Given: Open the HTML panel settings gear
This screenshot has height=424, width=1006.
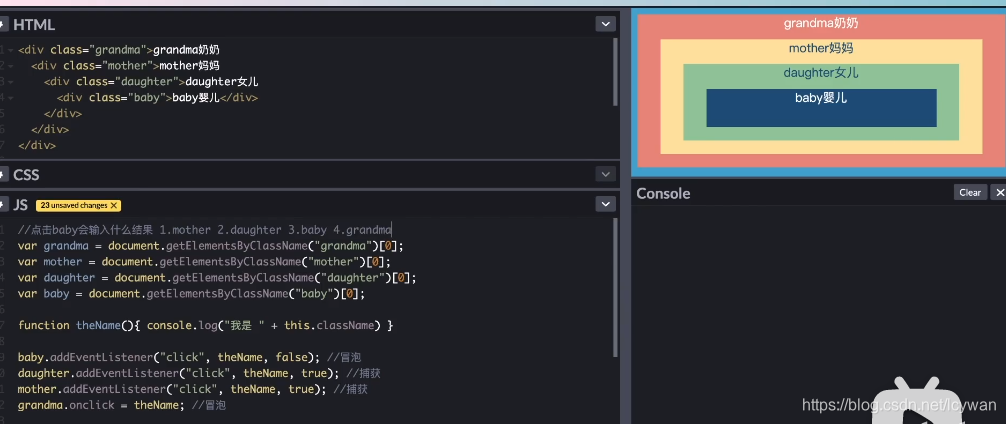Looking at the screenshot, I should coord(3,24).
